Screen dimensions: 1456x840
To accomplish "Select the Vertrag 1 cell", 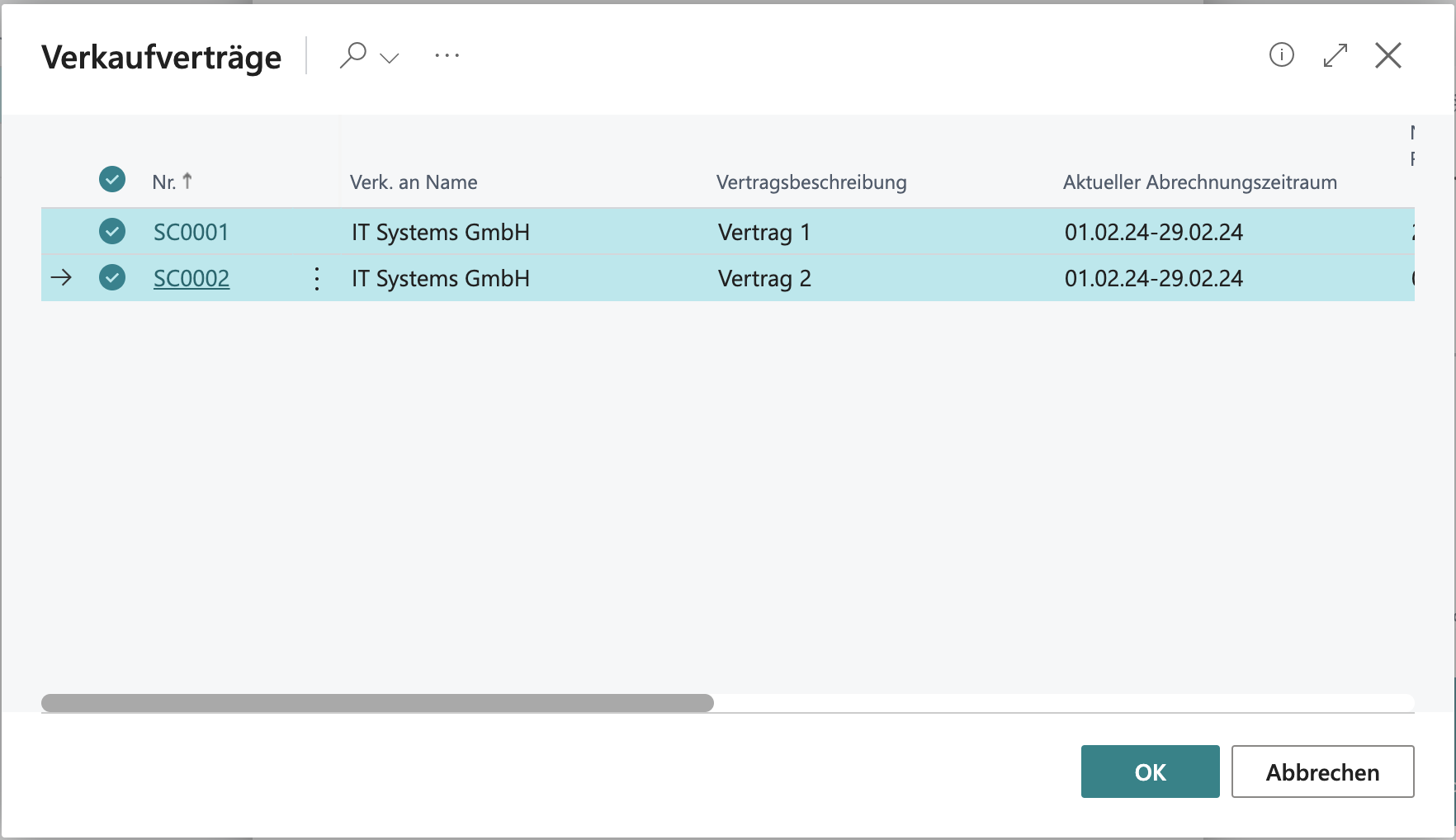I will (764, 232).
